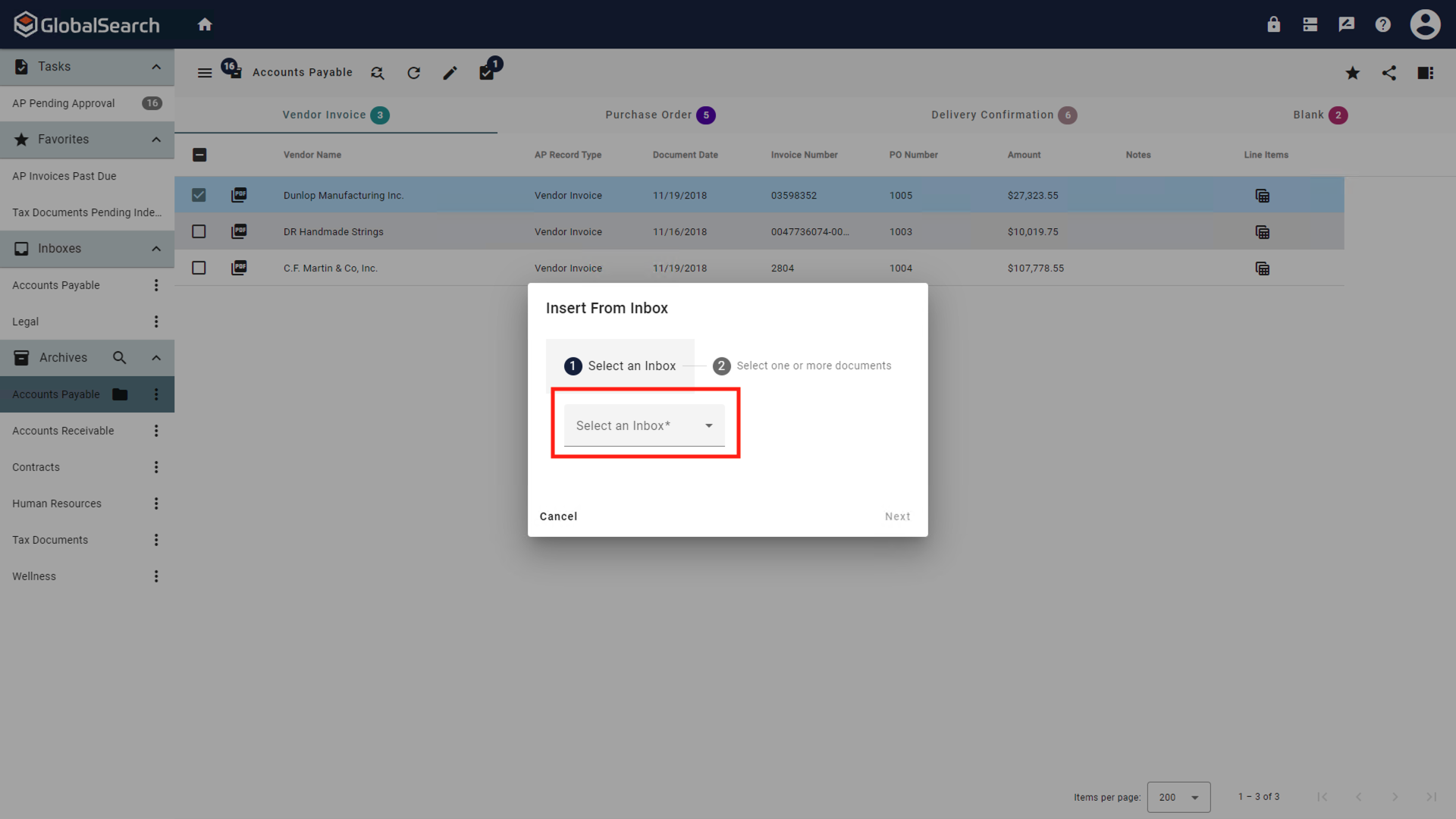Check the DR Handmade Strings checkbox

(x=199, y=231)
